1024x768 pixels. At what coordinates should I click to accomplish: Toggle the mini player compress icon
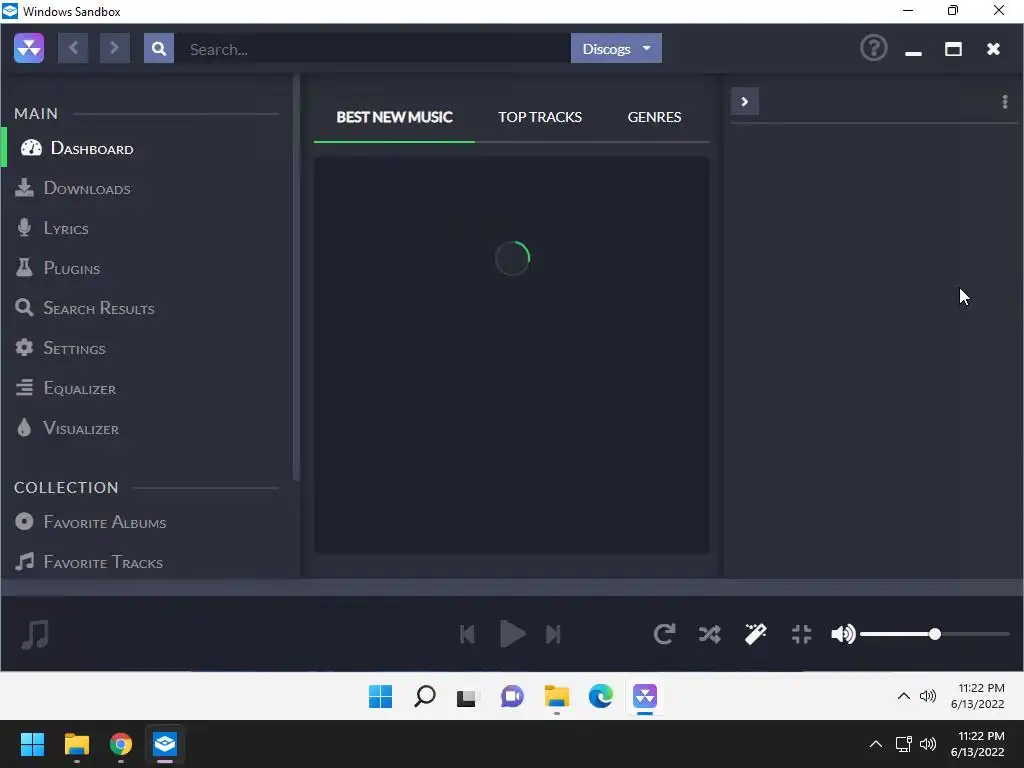click(801, 633)
